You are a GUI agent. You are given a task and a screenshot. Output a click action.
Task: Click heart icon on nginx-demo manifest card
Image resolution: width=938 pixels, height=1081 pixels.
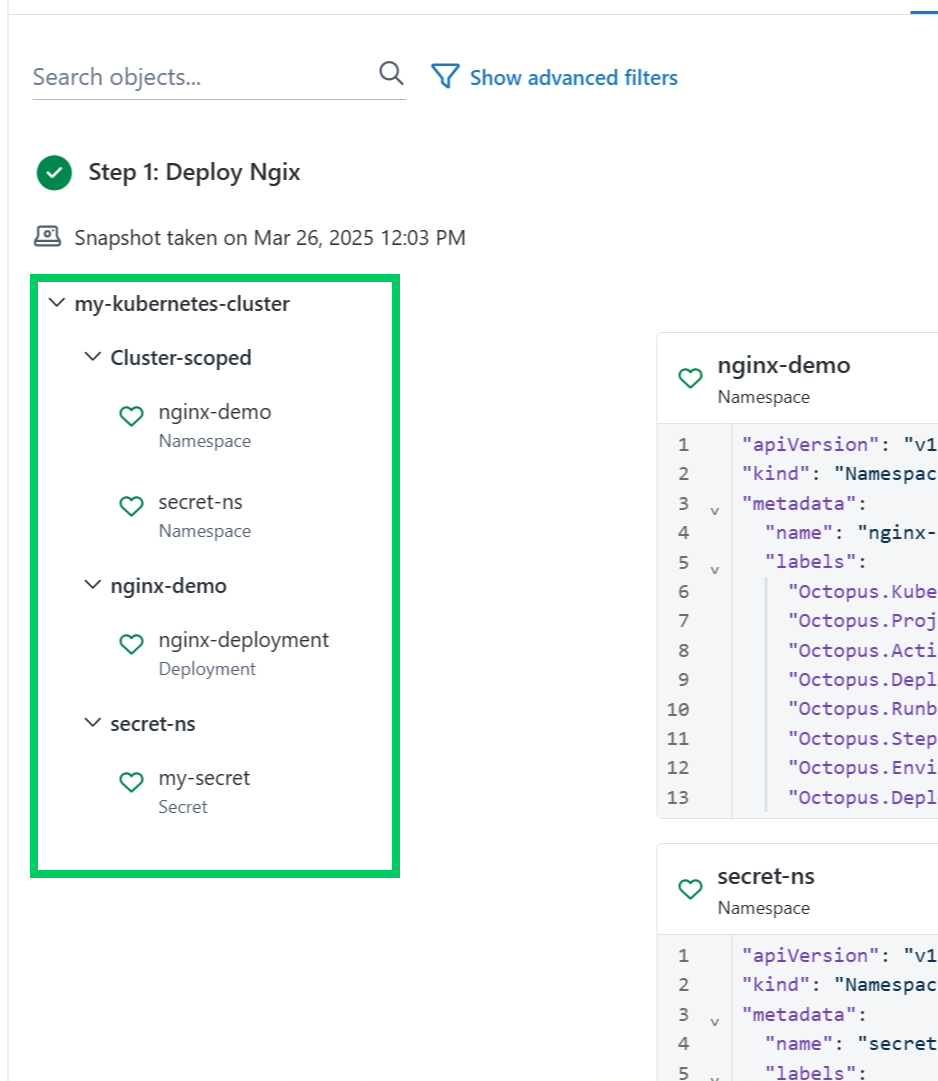tap(691, 378)
